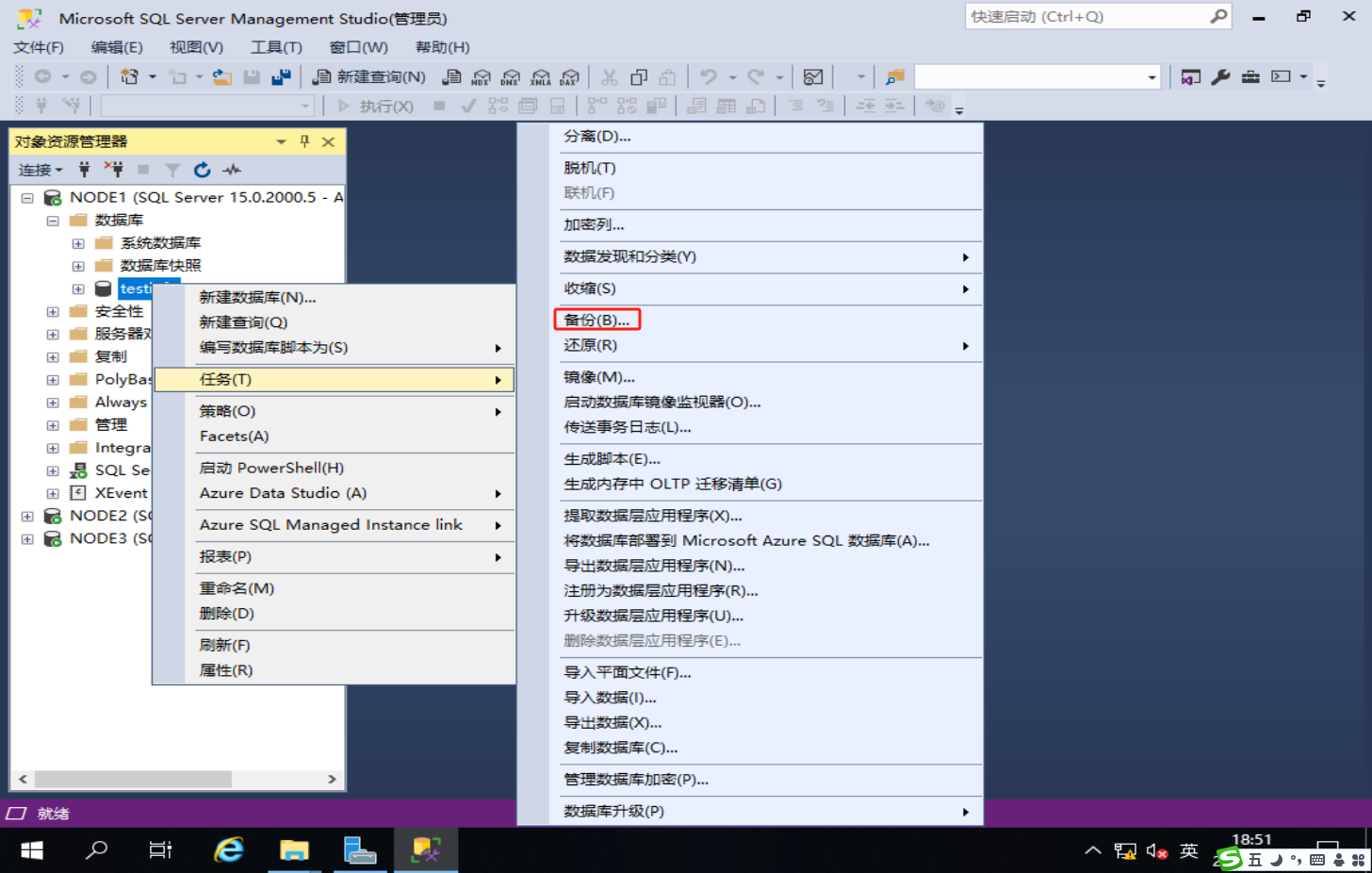Close the 对象资源管理器 panel
Screen dimensions: 1372x873
click(328, 141)
